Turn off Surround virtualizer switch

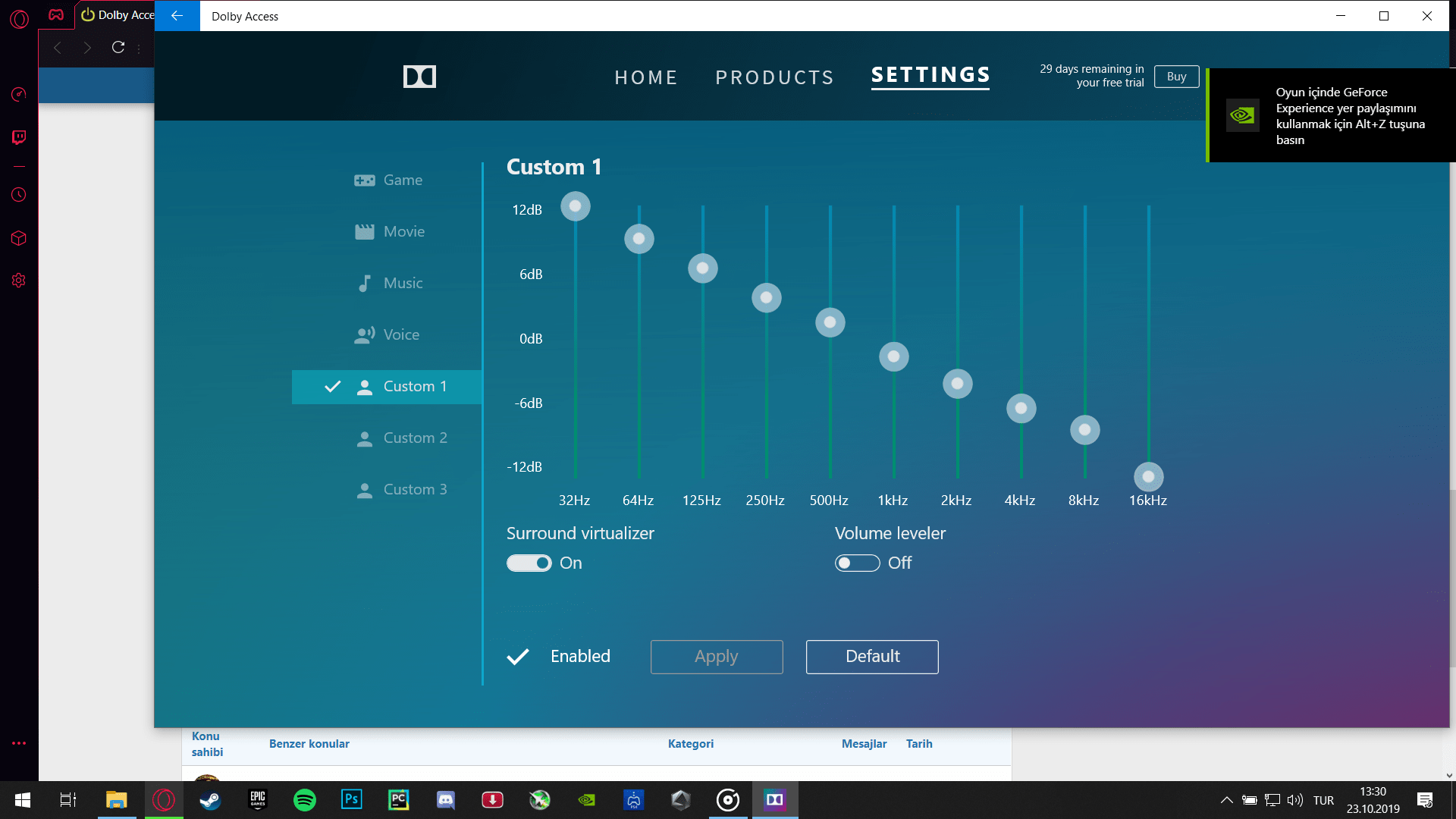(x=529, y=563)
